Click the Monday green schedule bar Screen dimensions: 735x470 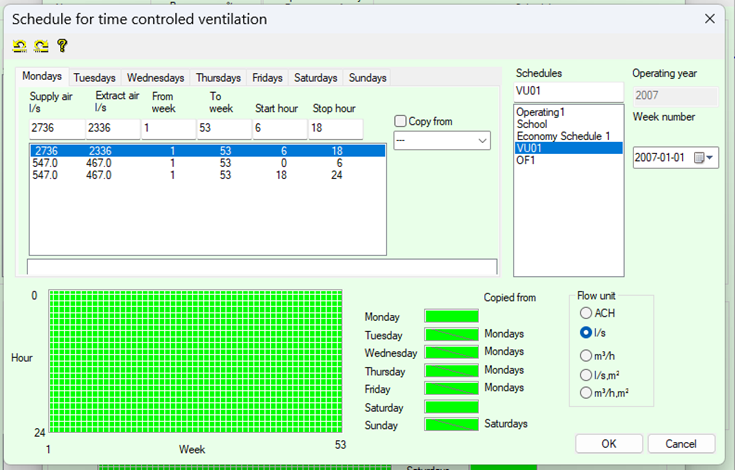(x=452, y=317)
